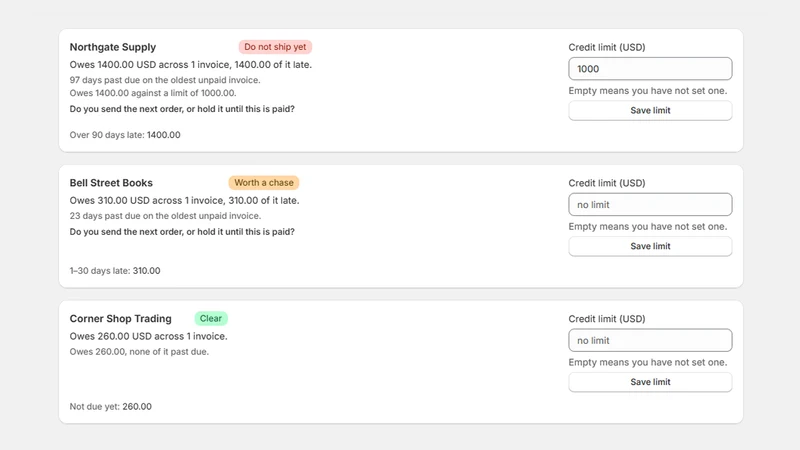Viewport: 800px width, 450px height.
Task: Click '1–30 days late: 310.00' text
Action: pyautogui.click(x=115, y=270)
